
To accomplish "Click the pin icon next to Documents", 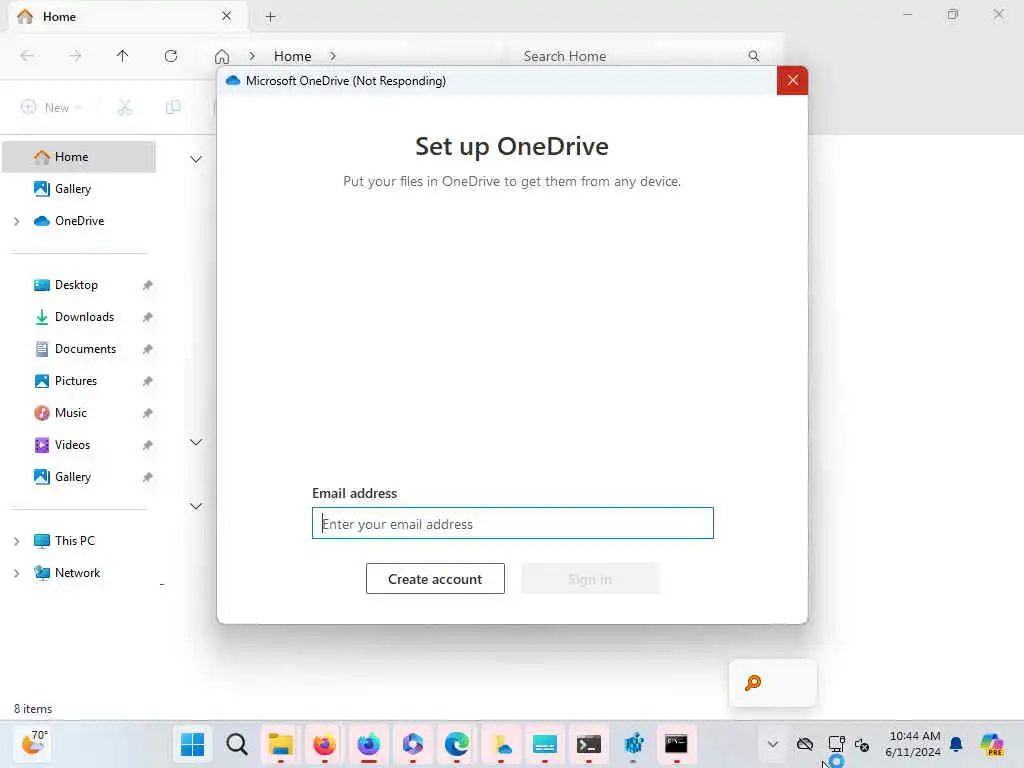I will 148,349.
